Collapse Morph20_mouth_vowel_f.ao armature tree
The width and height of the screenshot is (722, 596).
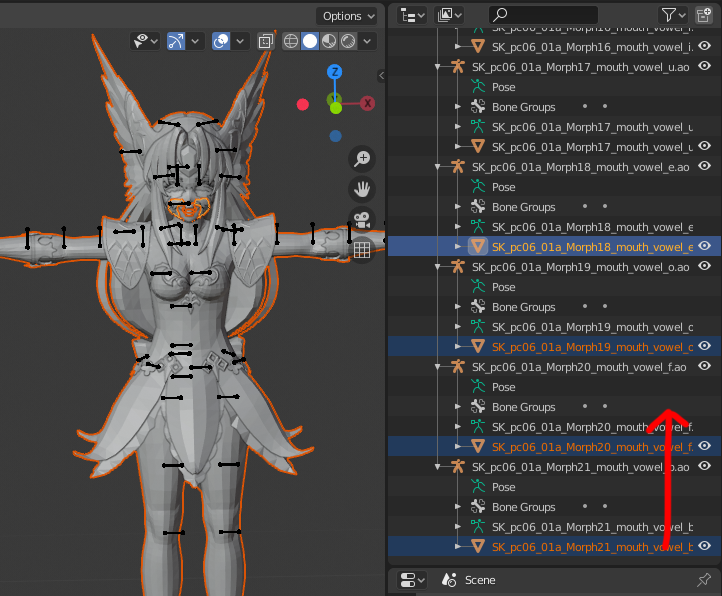[437, 367]
